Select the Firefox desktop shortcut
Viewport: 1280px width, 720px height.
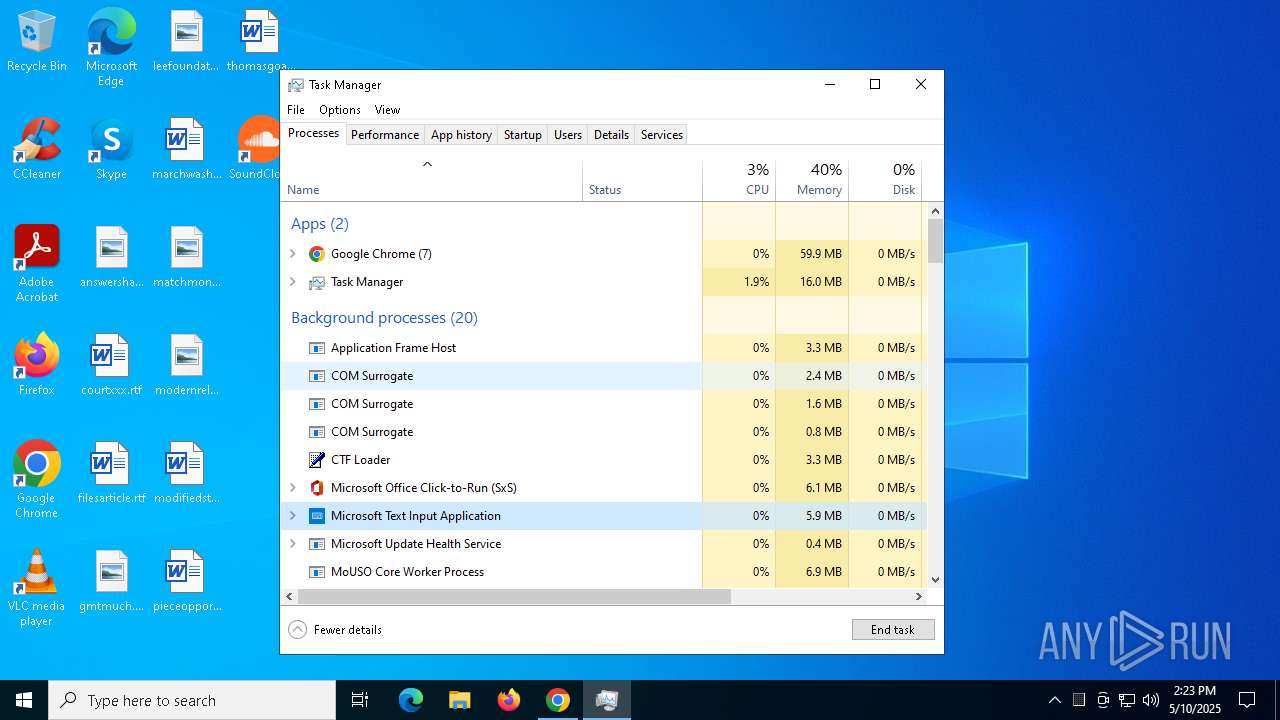pos(37,365)
